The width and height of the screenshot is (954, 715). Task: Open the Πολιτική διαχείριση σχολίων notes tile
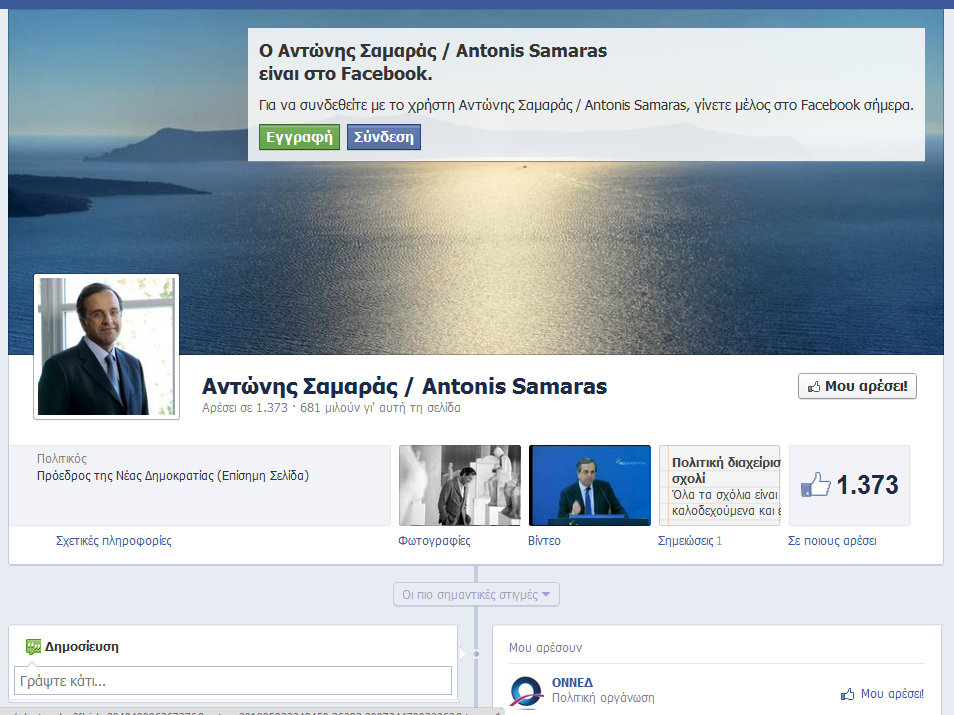click(719, 485)
